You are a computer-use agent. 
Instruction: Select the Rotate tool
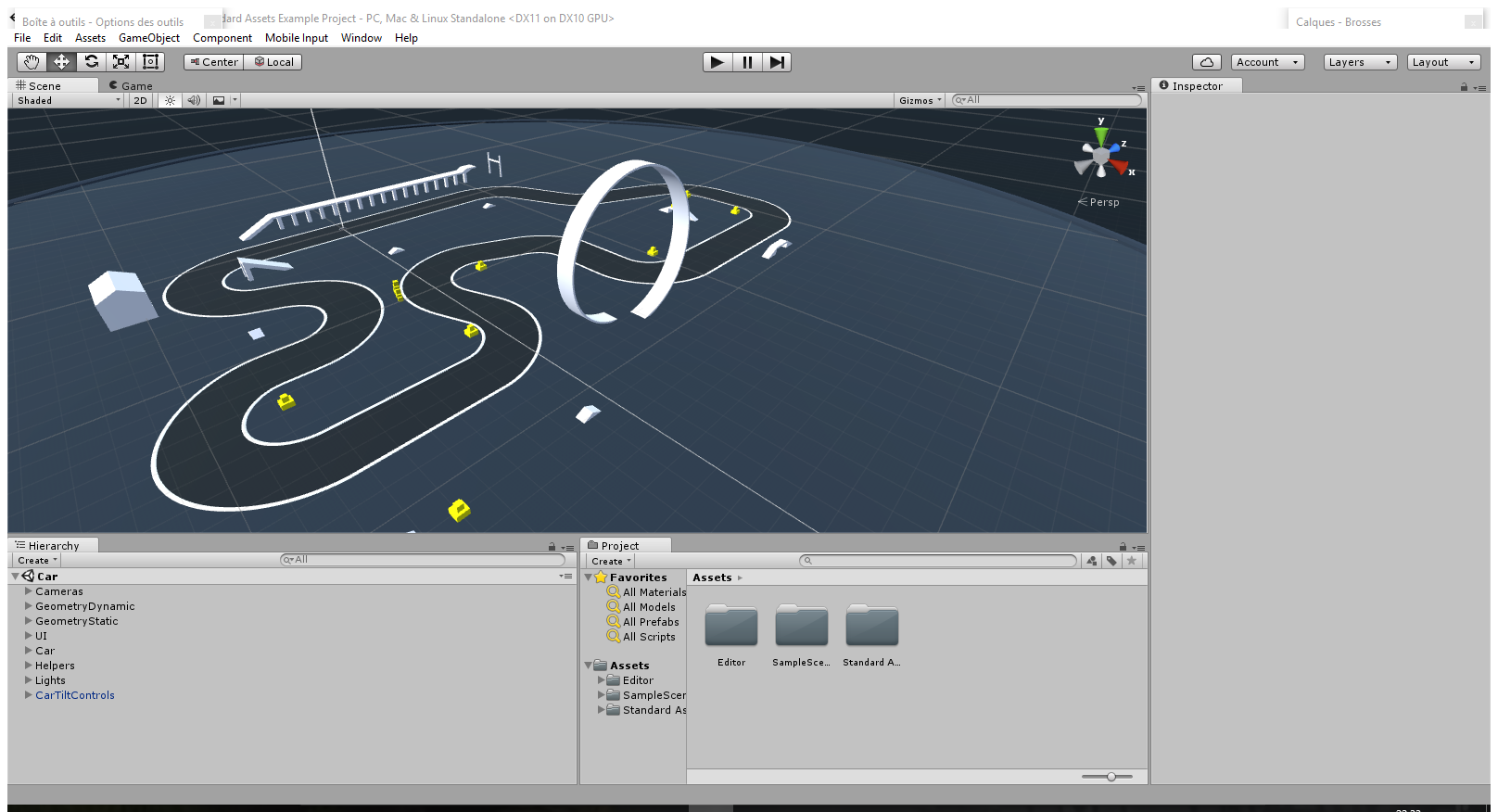(91, 62)
